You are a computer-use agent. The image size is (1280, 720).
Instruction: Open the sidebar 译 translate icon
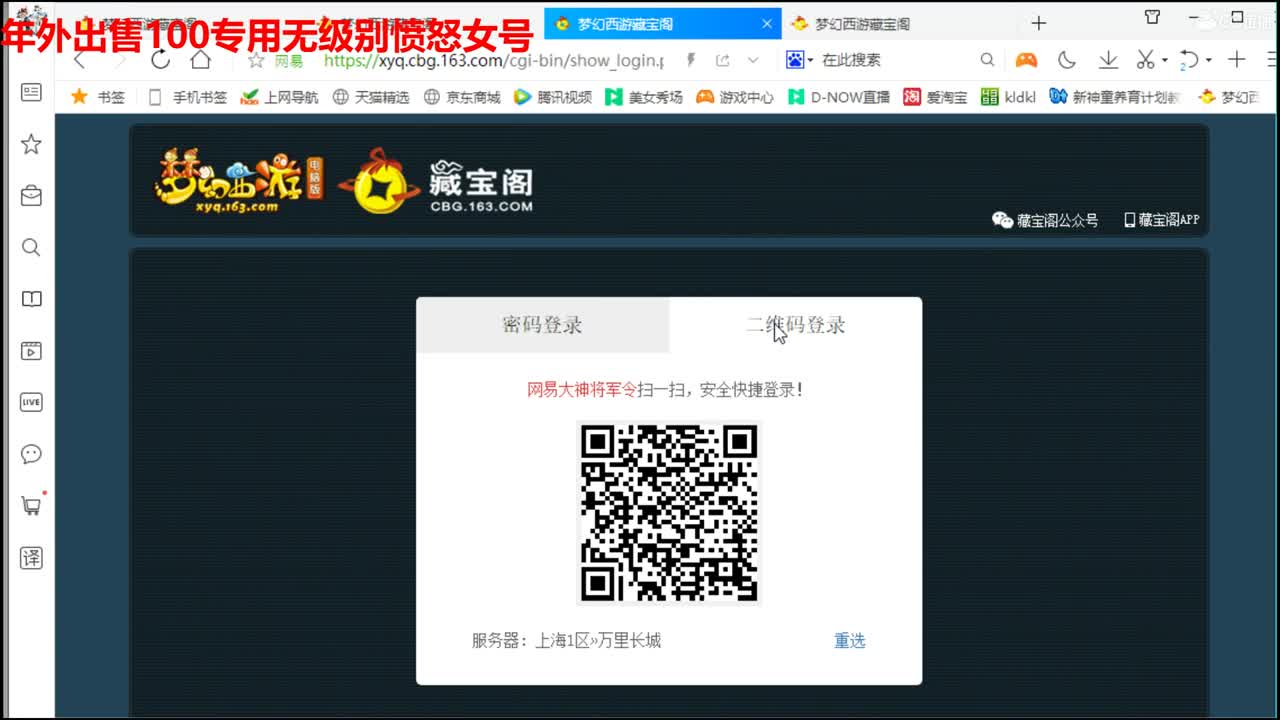pos(31,557)
